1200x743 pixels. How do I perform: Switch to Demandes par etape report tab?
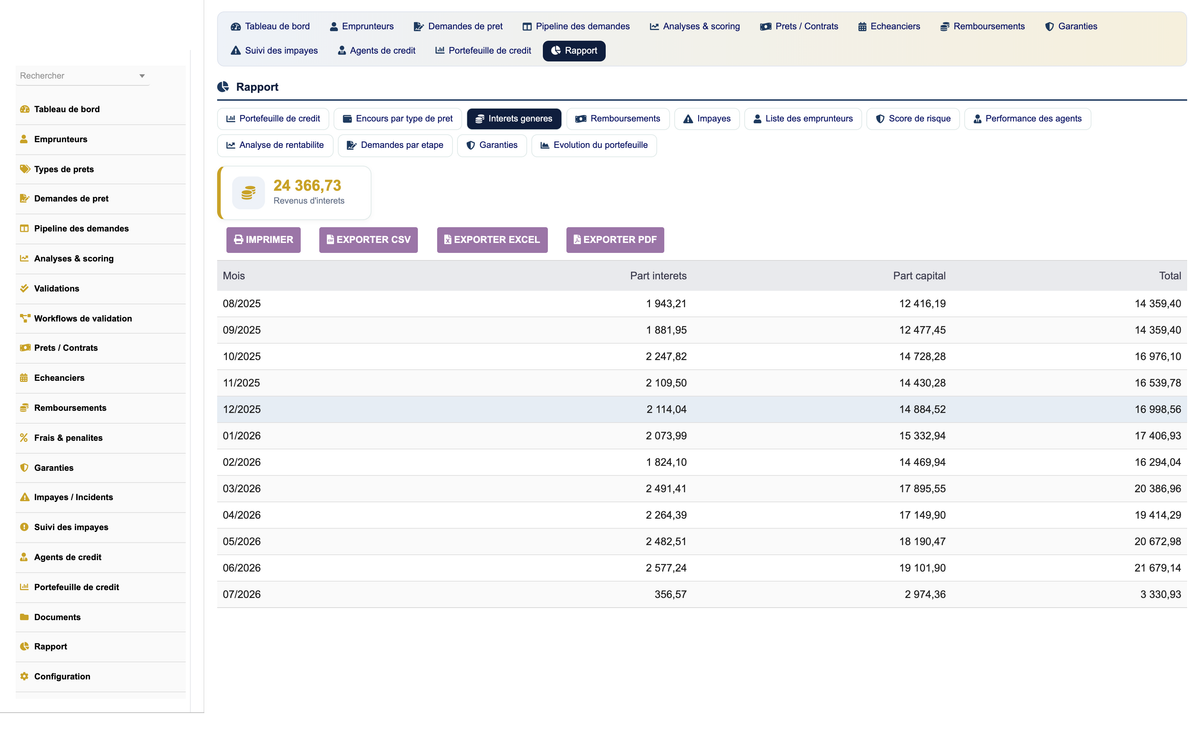click(x=395, y=145)
